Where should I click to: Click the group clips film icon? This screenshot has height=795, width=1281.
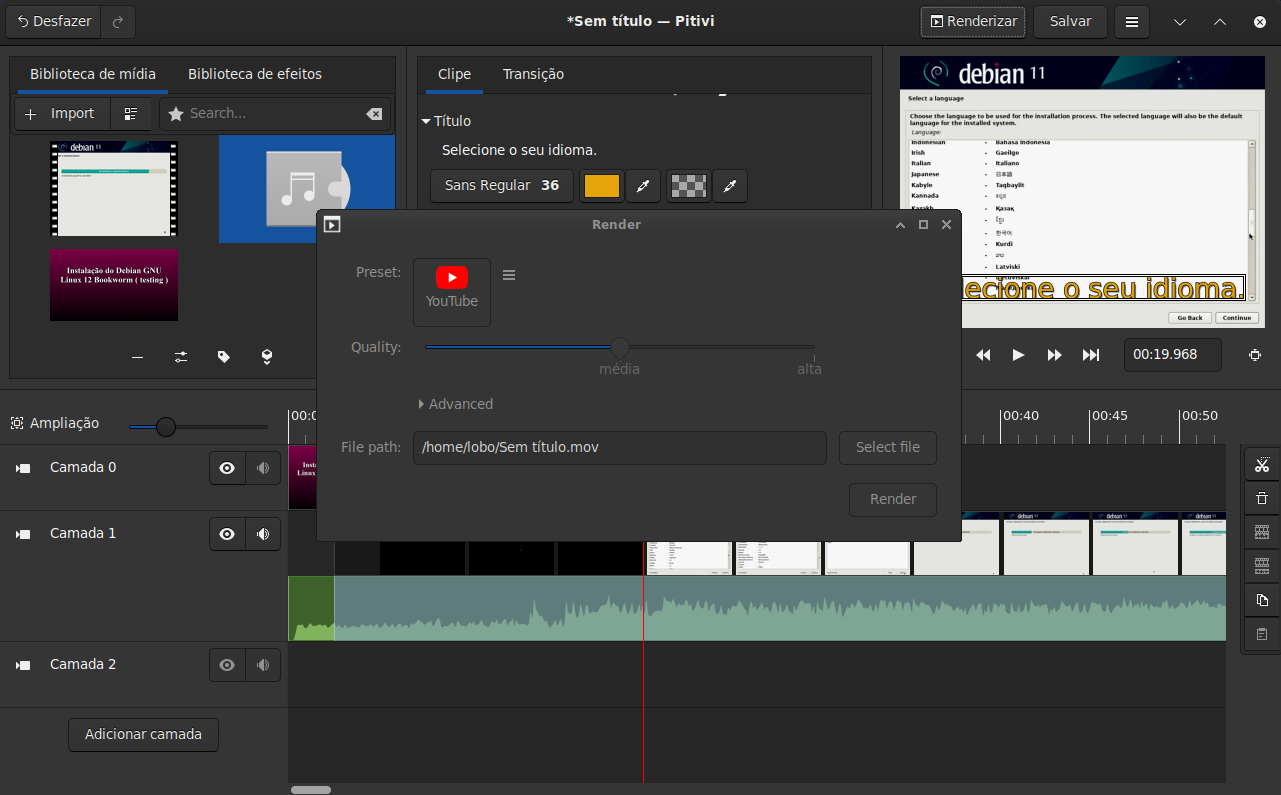(x=1261, y=532)
